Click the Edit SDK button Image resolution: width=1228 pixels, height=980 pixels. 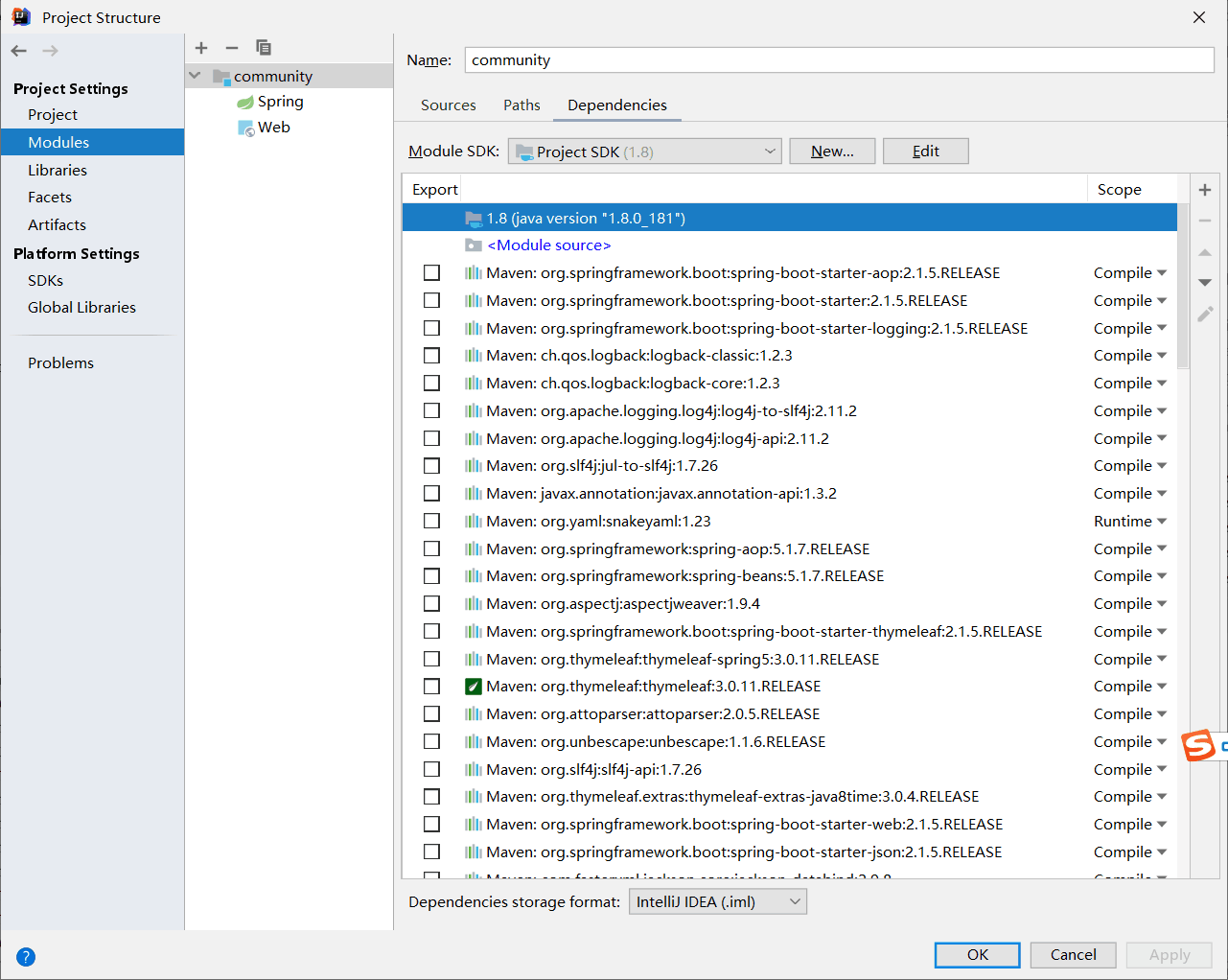[x=926, y=152]
